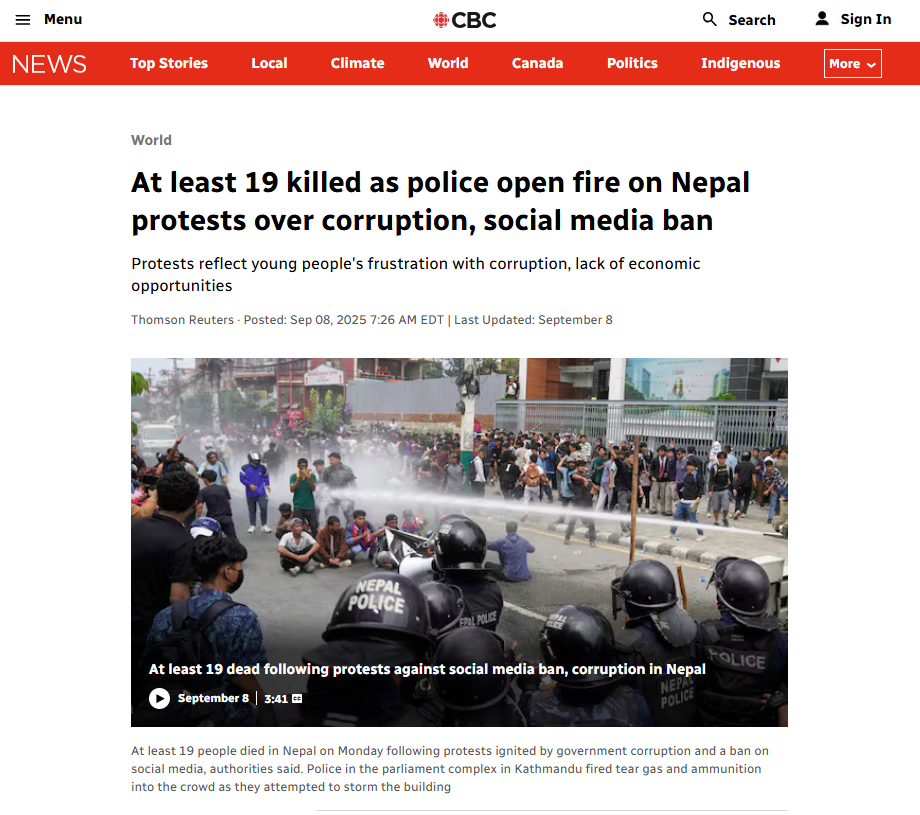Viewport: 920px width, 815px height.
Task: Click the Search magnifying glass icon
Action: tap(709, 19)
